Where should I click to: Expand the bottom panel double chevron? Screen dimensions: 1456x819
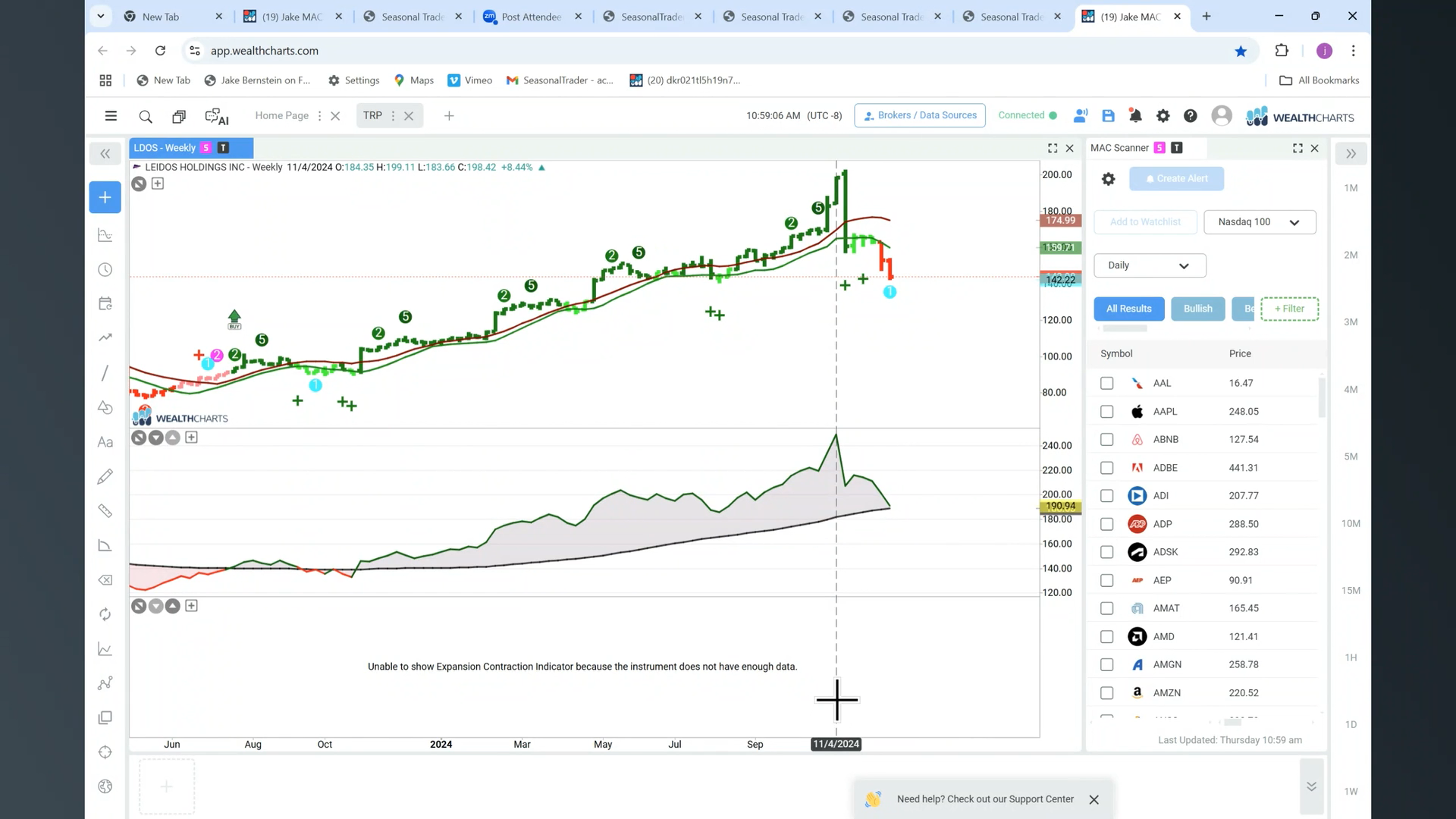[1311, 786]
